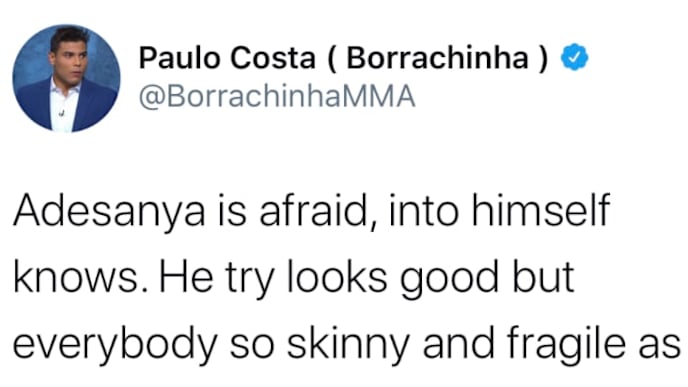The image size is (688, 387).
Task: Select the word Adesanya in the tweet
Action: click(109, 211)
